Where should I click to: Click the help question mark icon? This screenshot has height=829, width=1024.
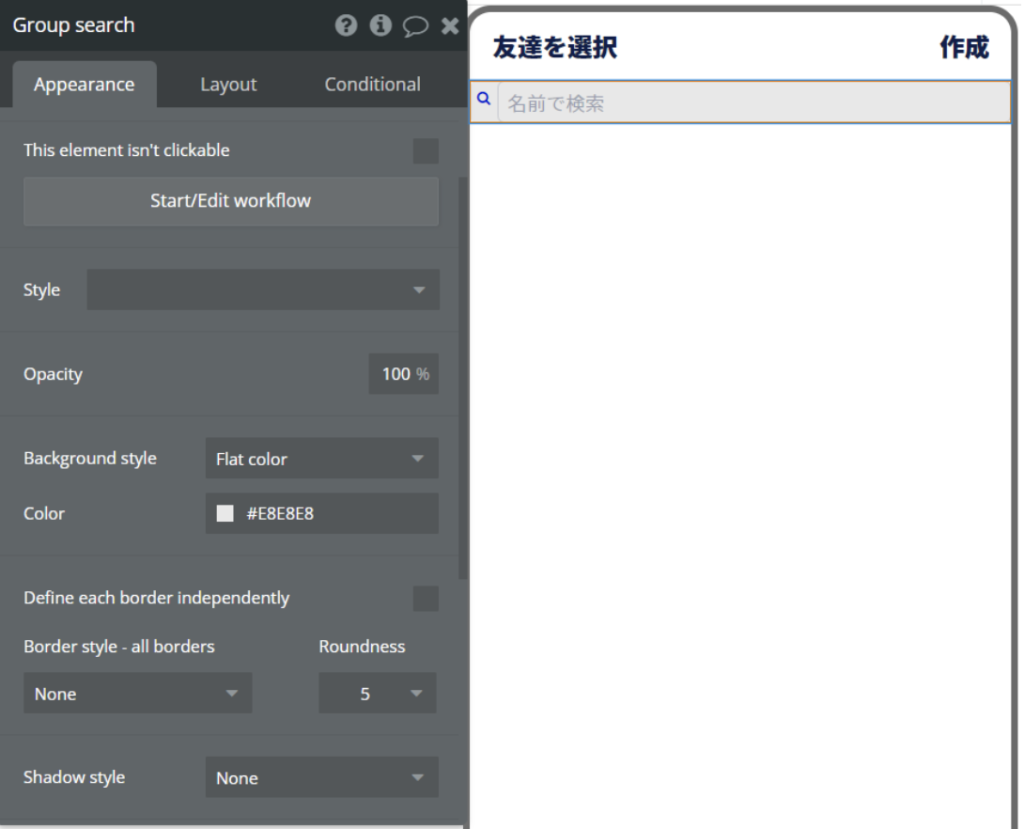point(346,26)
